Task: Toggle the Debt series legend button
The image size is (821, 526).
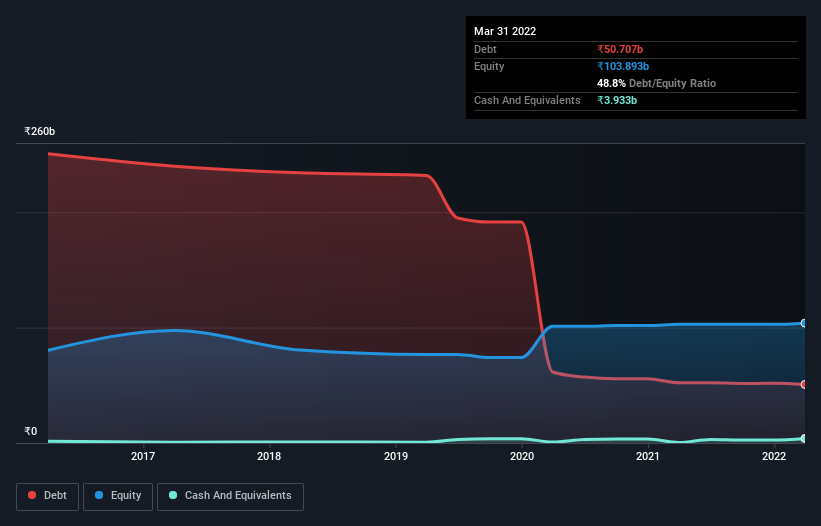Action: pos(48,496)
